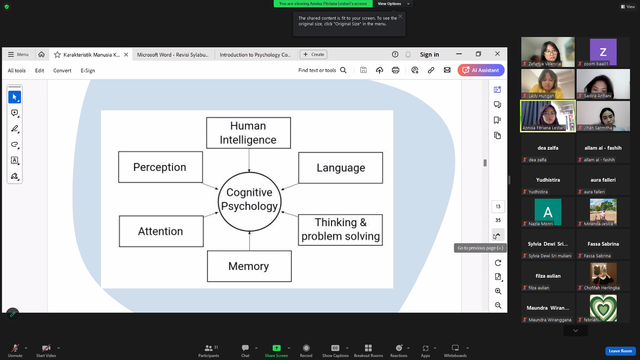Open the bookmarks panel
640x360 pixels.
click(x=497, y=120)
